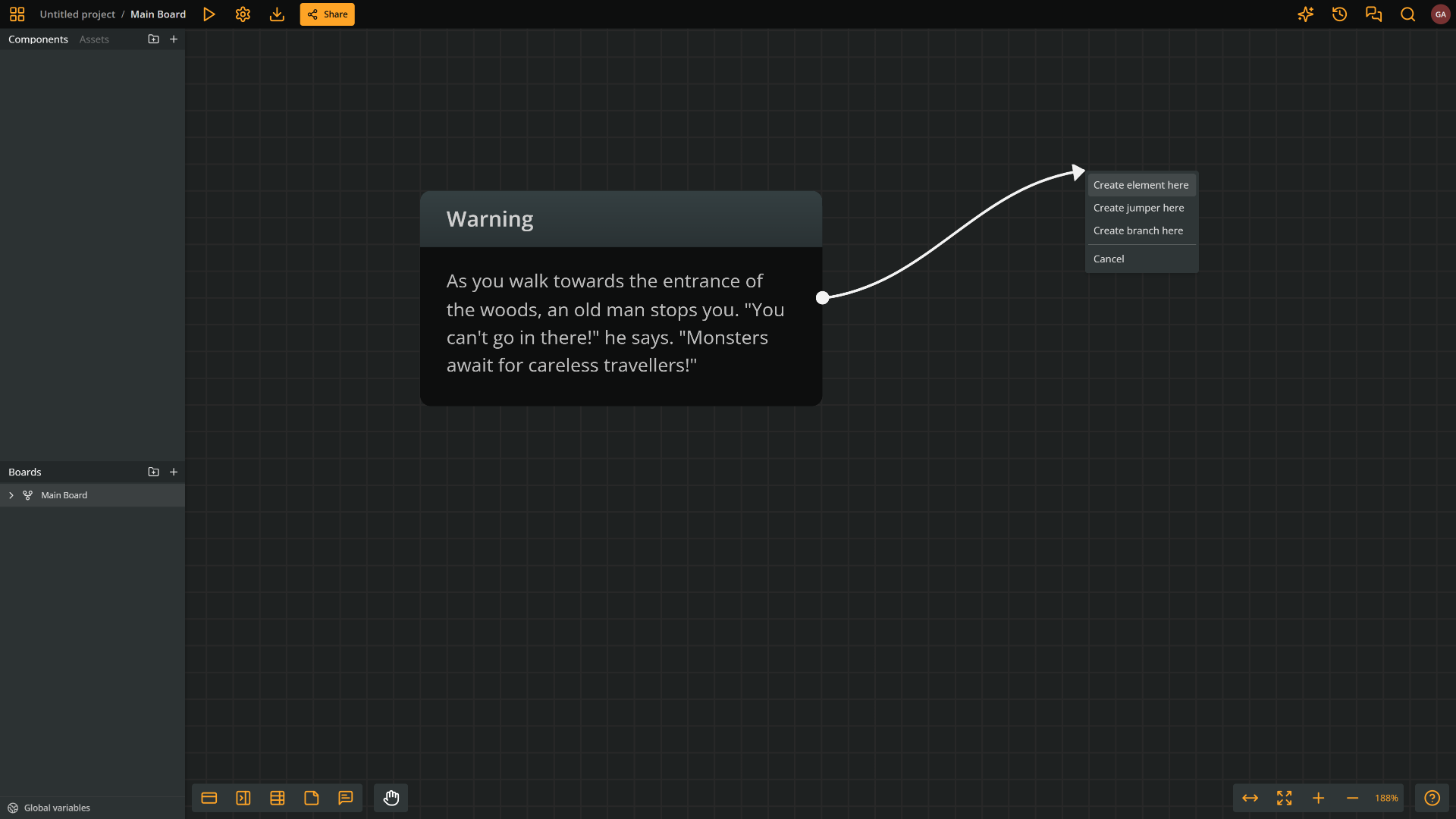The height and width of the screenshot is (819, 1456).
Task: Click the 188% zoom level indicator
Action: tap(1386, 798)
